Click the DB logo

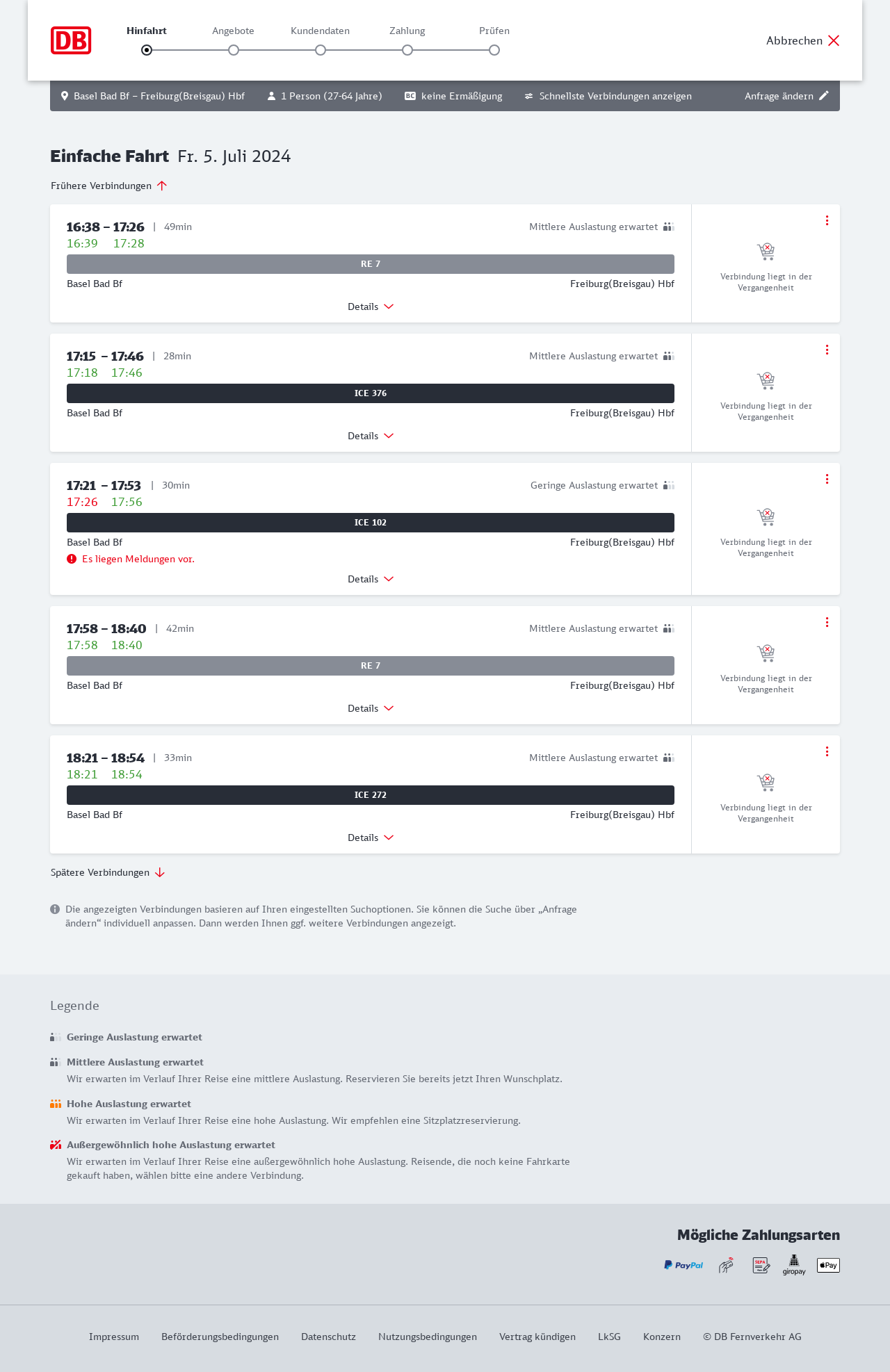(x=71, y=40)
